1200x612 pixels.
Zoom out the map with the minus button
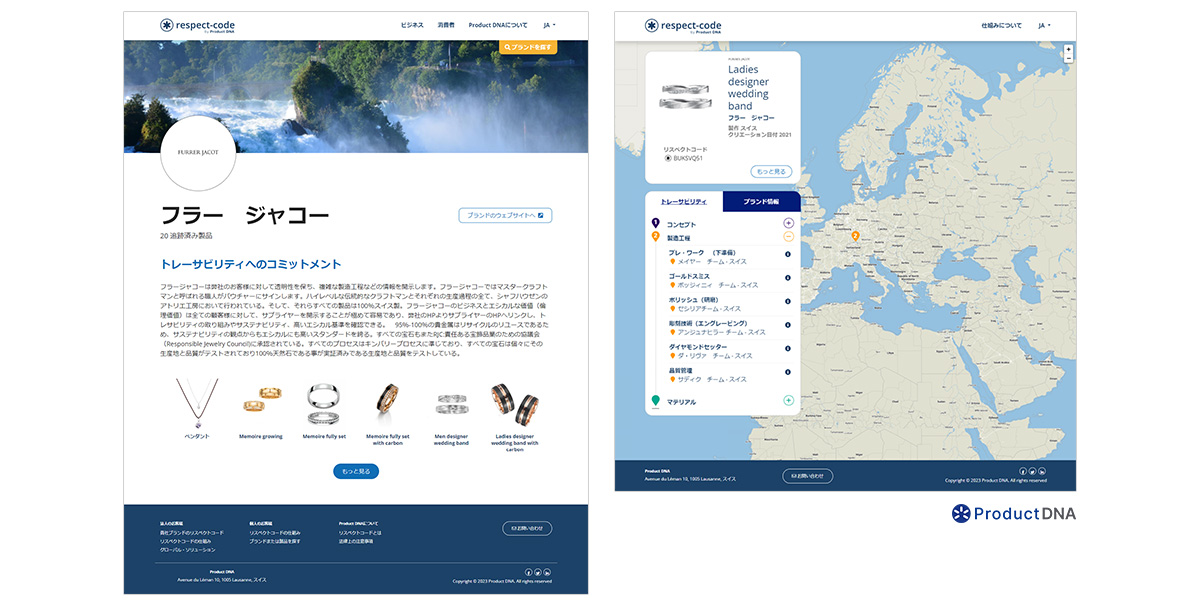coord(1069,58)
